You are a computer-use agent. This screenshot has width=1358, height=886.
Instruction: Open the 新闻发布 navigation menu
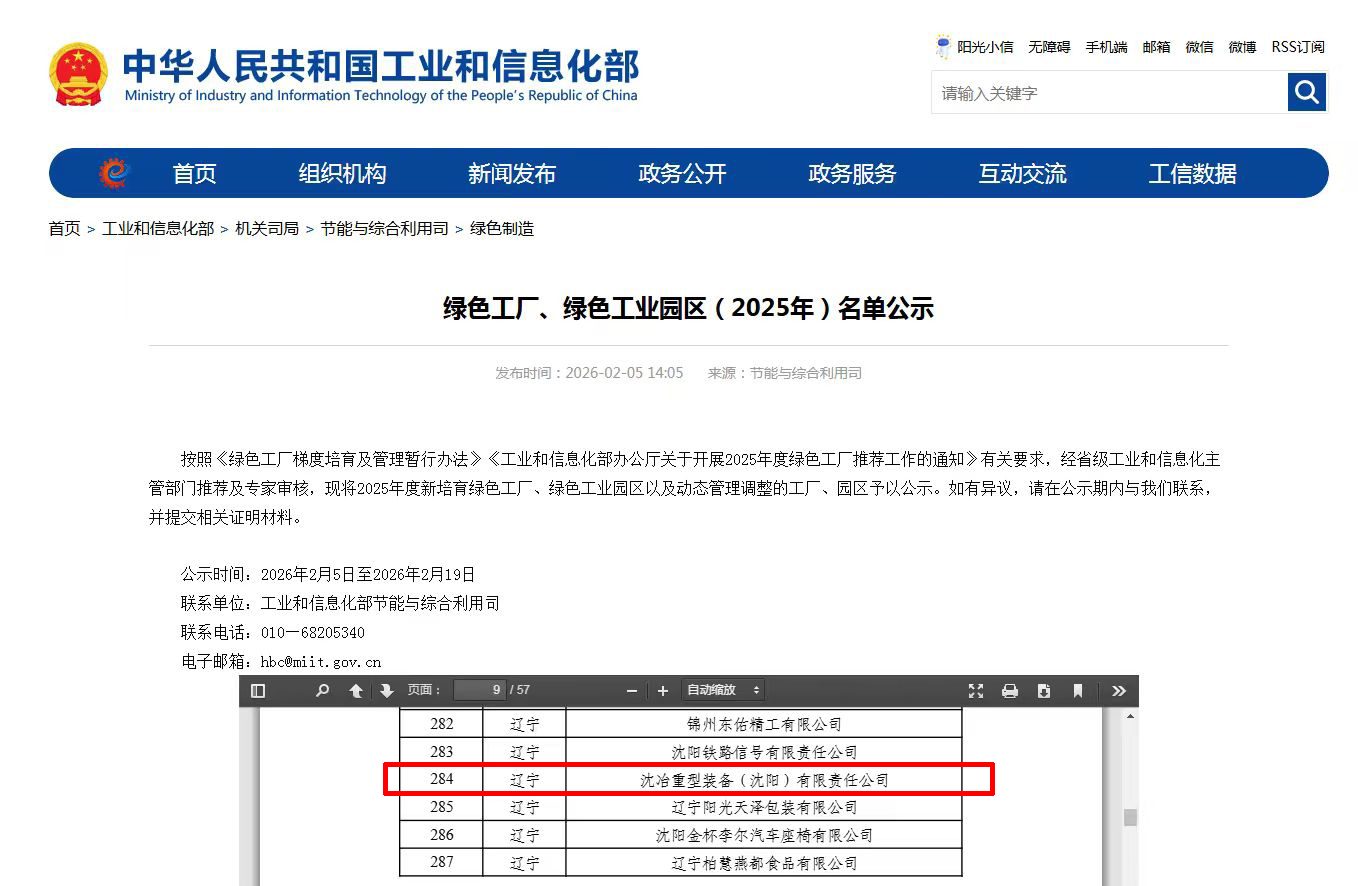[x=512, y=174]
